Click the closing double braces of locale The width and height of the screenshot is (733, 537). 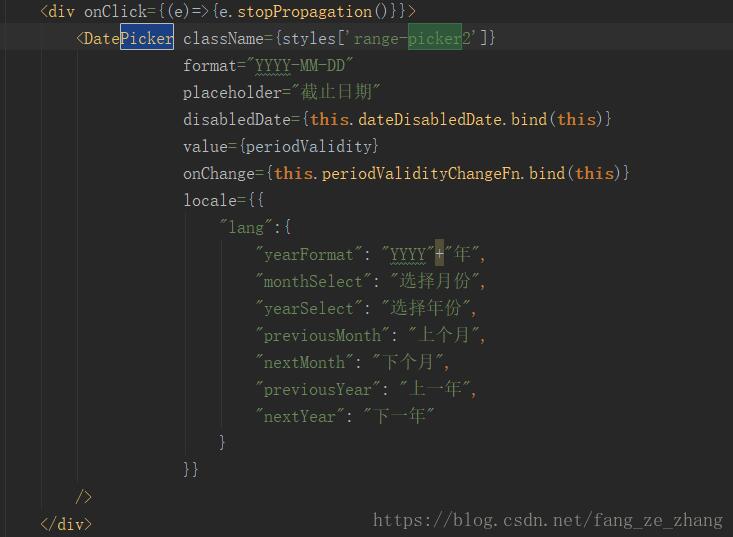191,469
